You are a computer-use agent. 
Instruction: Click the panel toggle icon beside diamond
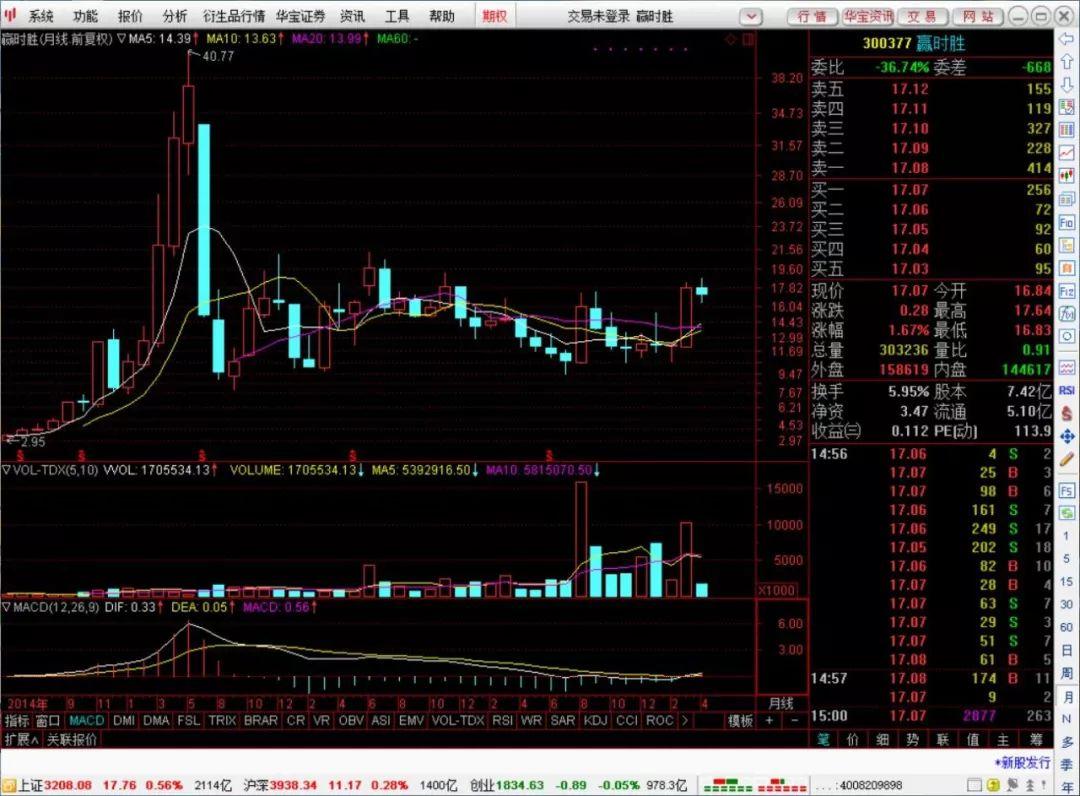pyautogui.click(x=748, y=40)
